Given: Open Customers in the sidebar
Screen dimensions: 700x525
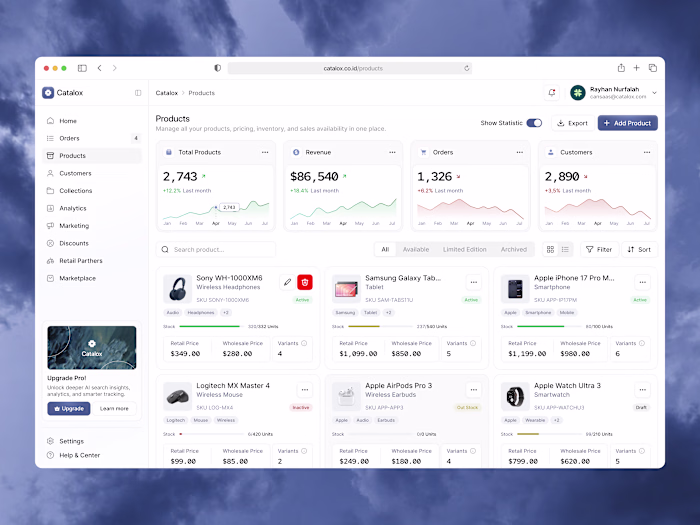Looking at the screenshot, I should pyautogui.click(x=92, y=173).
